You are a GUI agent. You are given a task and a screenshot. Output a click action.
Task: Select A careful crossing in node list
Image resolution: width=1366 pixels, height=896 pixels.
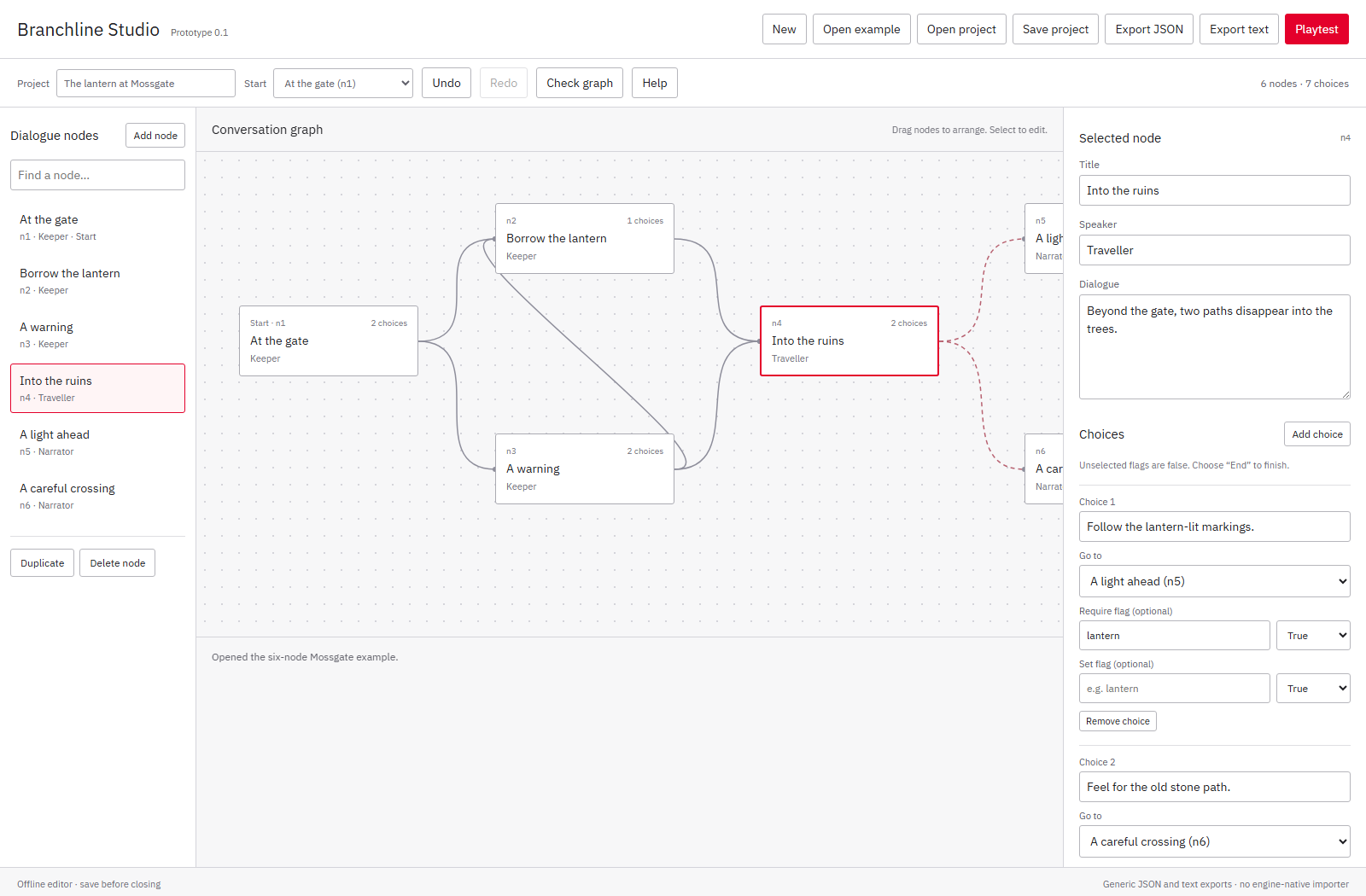point(97,496)
